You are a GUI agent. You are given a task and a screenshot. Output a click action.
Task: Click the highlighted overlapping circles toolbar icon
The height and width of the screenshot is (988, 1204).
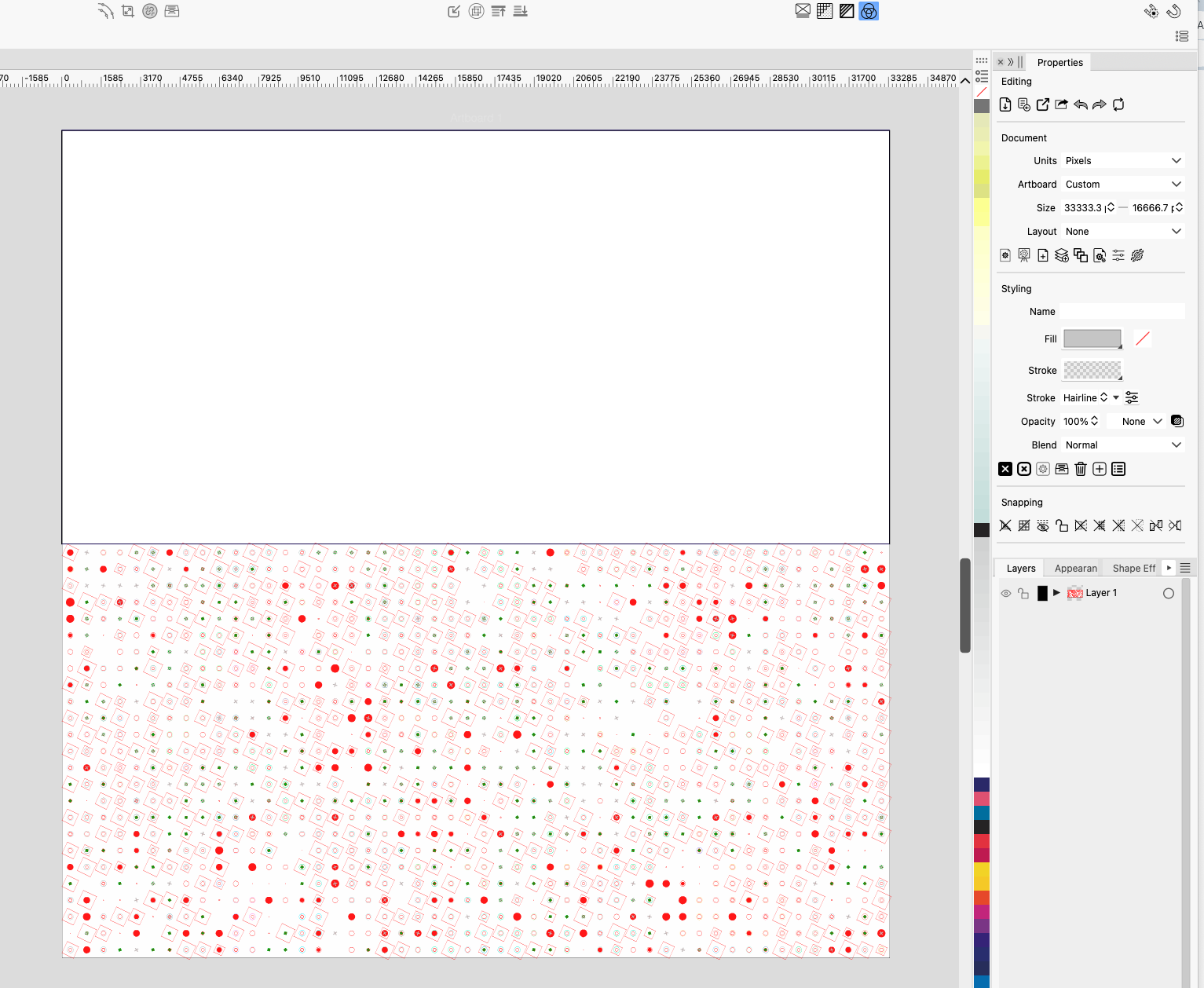(x=869, y=11)
